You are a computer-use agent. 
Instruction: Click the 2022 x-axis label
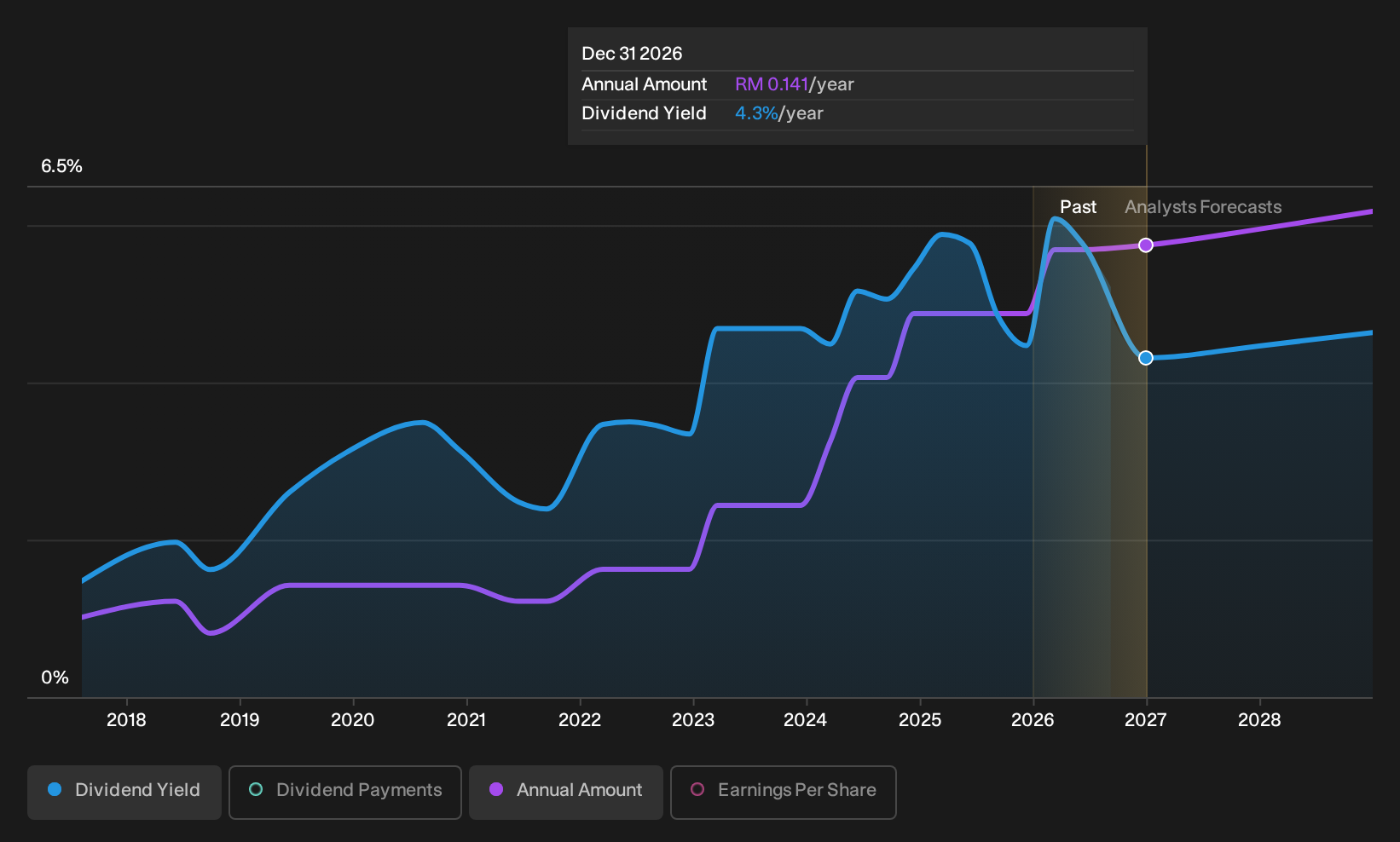(x=580, y=720)
